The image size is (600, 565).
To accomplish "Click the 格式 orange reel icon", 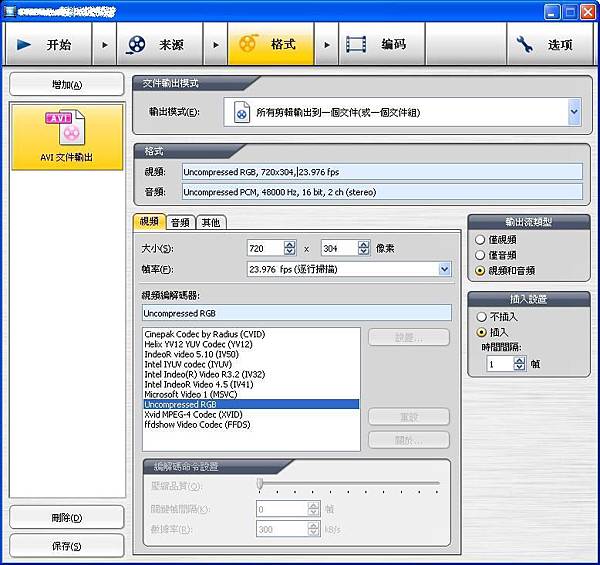I will tap(248, 44).
